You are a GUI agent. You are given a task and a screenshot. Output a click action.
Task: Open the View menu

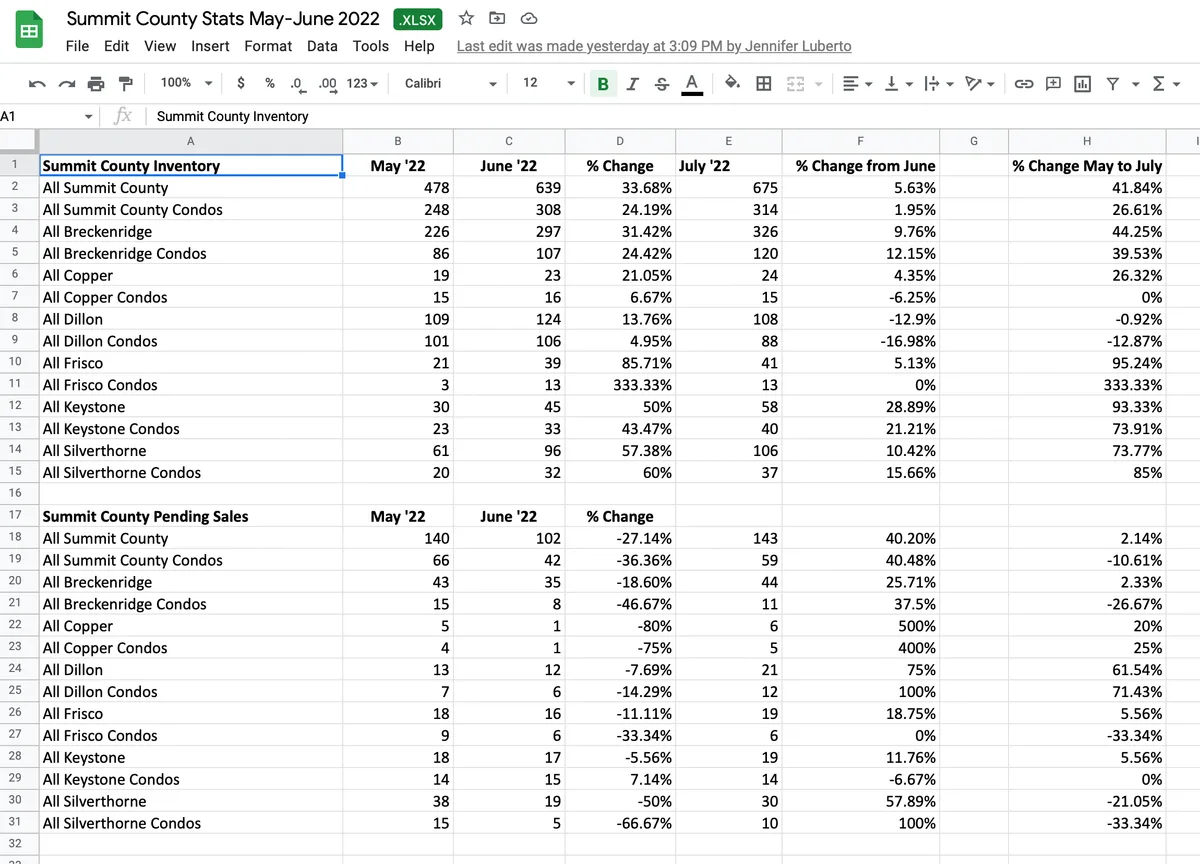point(160,46)
